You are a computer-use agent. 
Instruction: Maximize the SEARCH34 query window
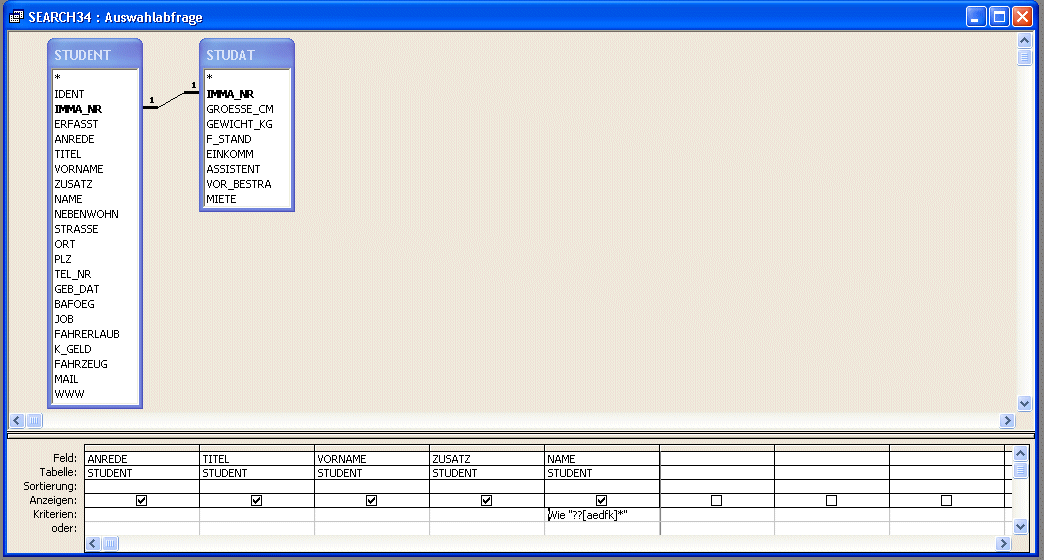coord(999,17)
